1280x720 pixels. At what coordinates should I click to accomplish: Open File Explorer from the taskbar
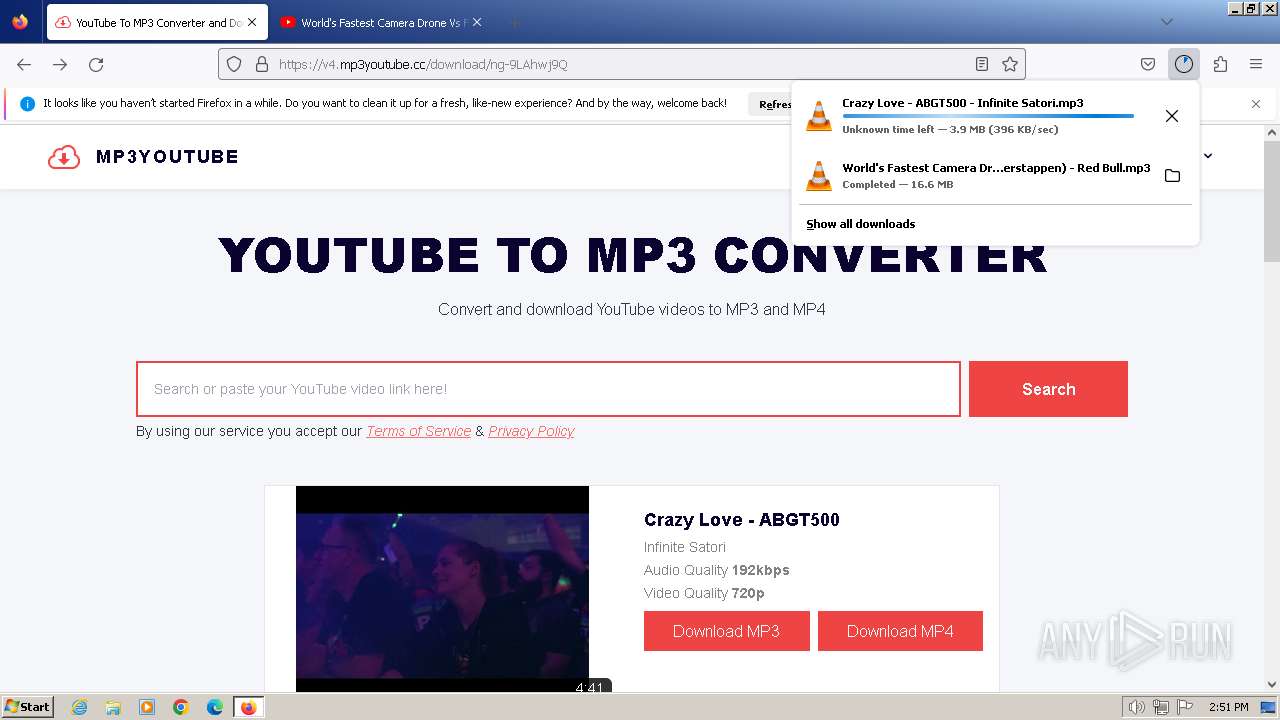click(x=113, y=707)
